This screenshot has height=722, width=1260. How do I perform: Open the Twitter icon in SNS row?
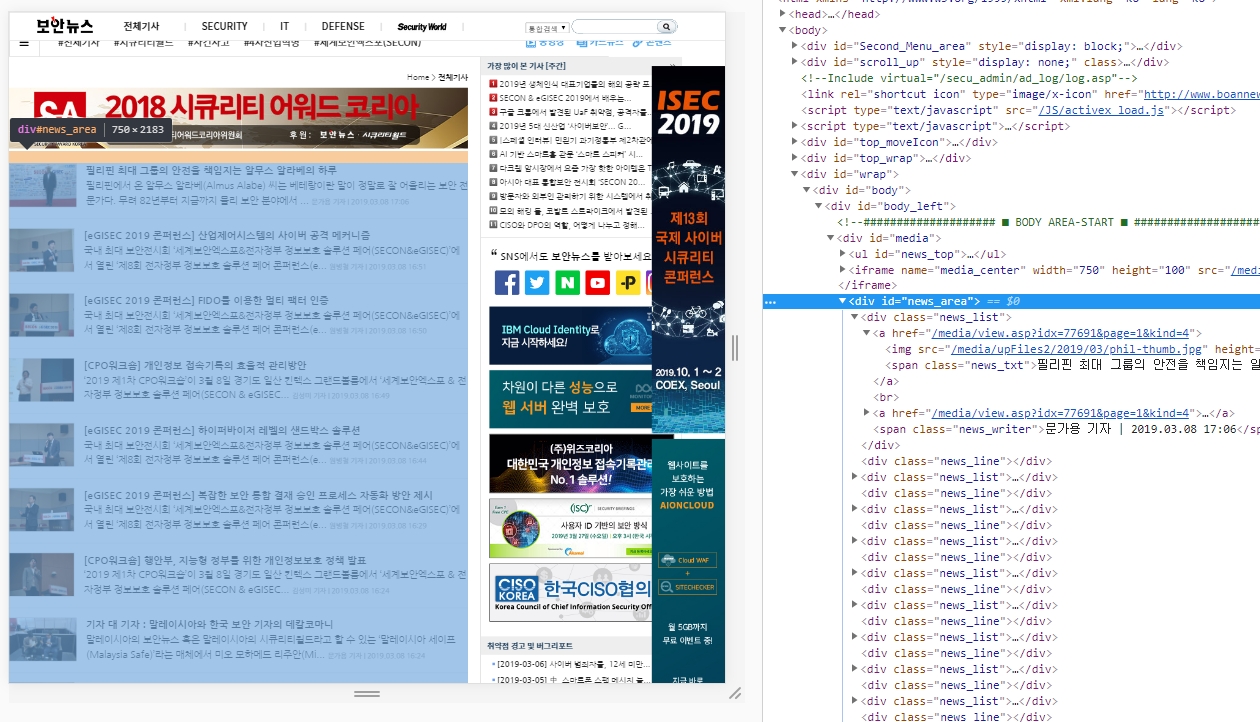537,283
